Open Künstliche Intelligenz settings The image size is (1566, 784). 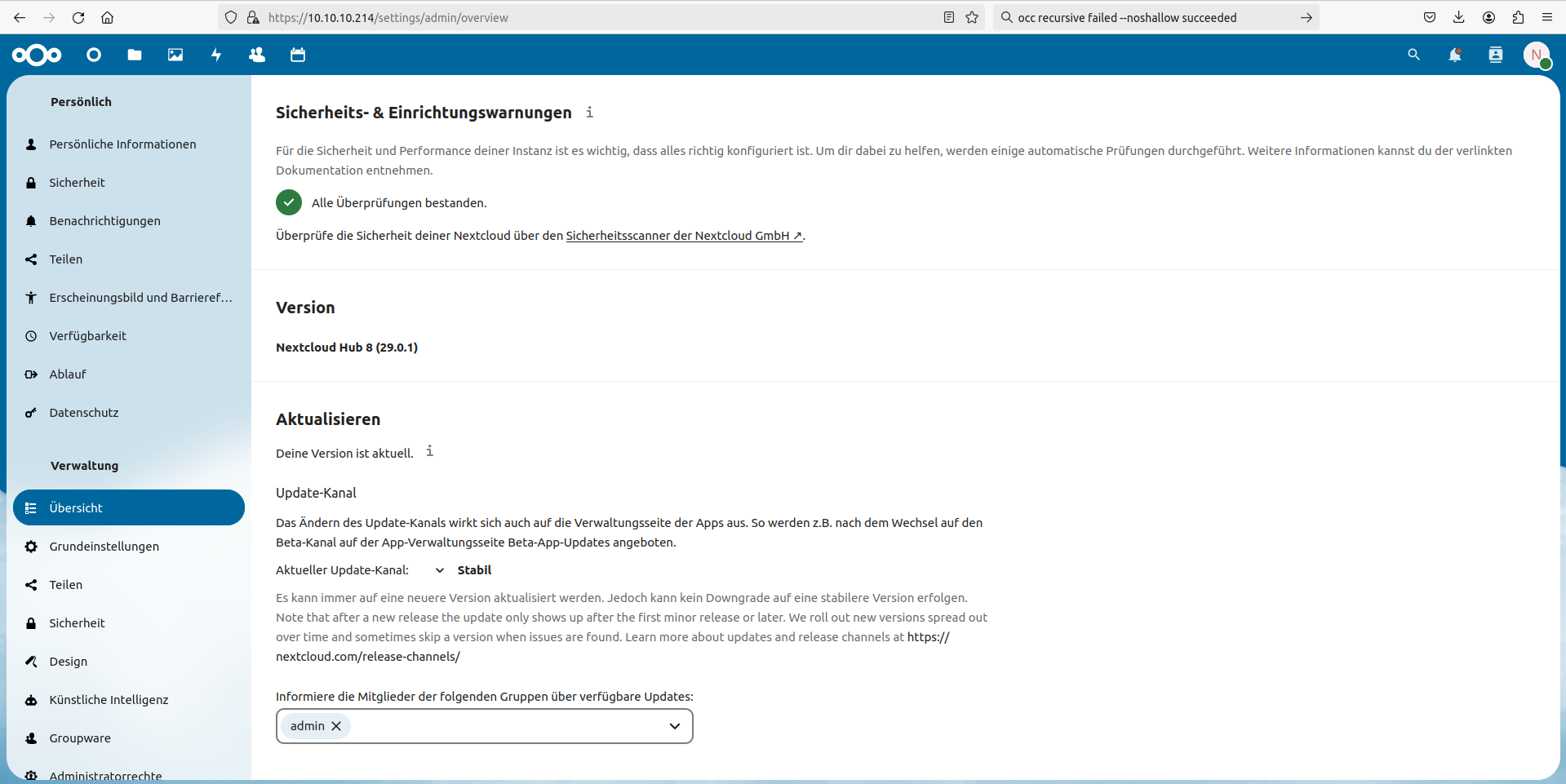pos(129,700)
